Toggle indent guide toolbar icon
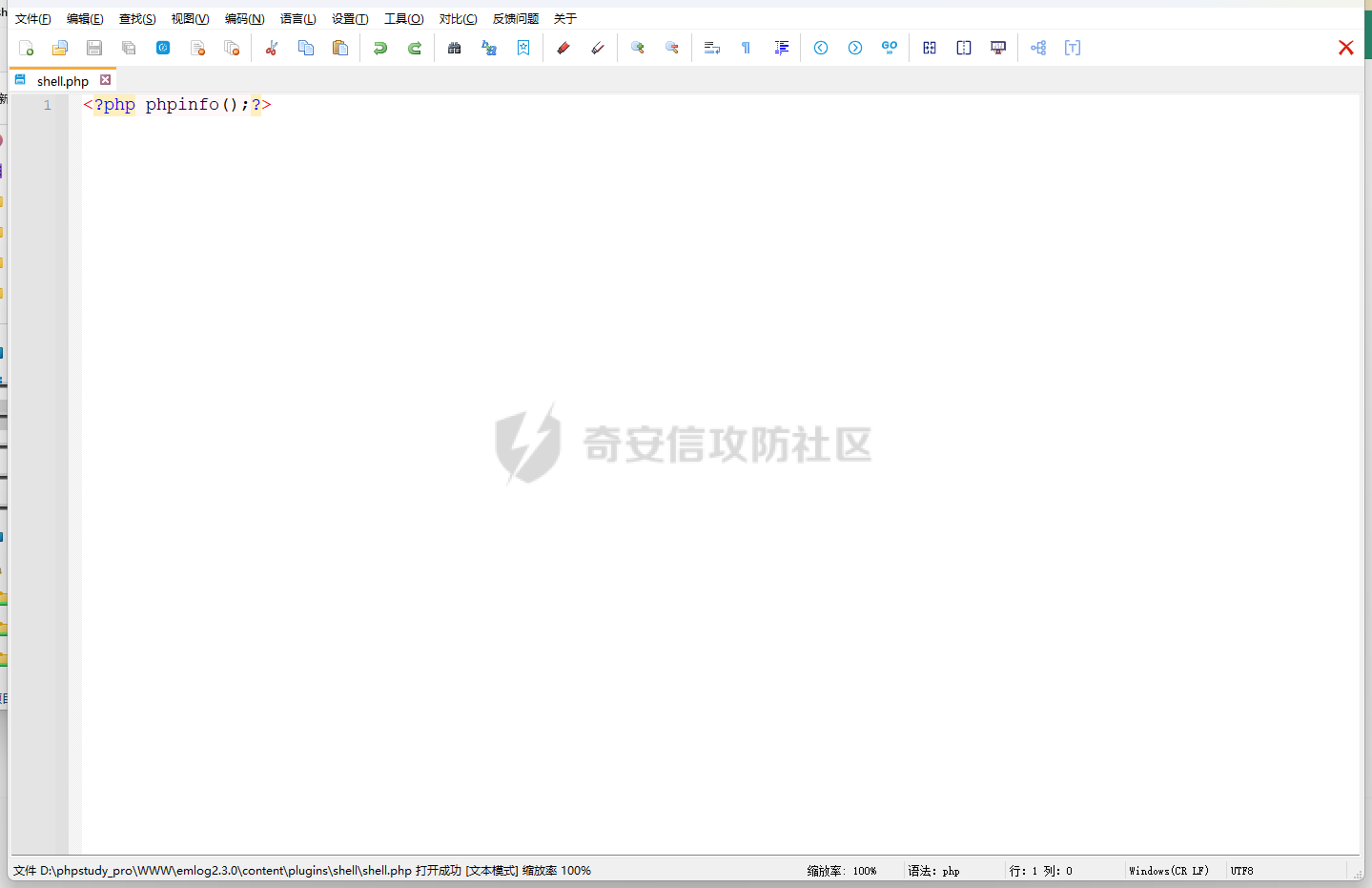Screen dimensions: 1372x888 tap(782, 48)
